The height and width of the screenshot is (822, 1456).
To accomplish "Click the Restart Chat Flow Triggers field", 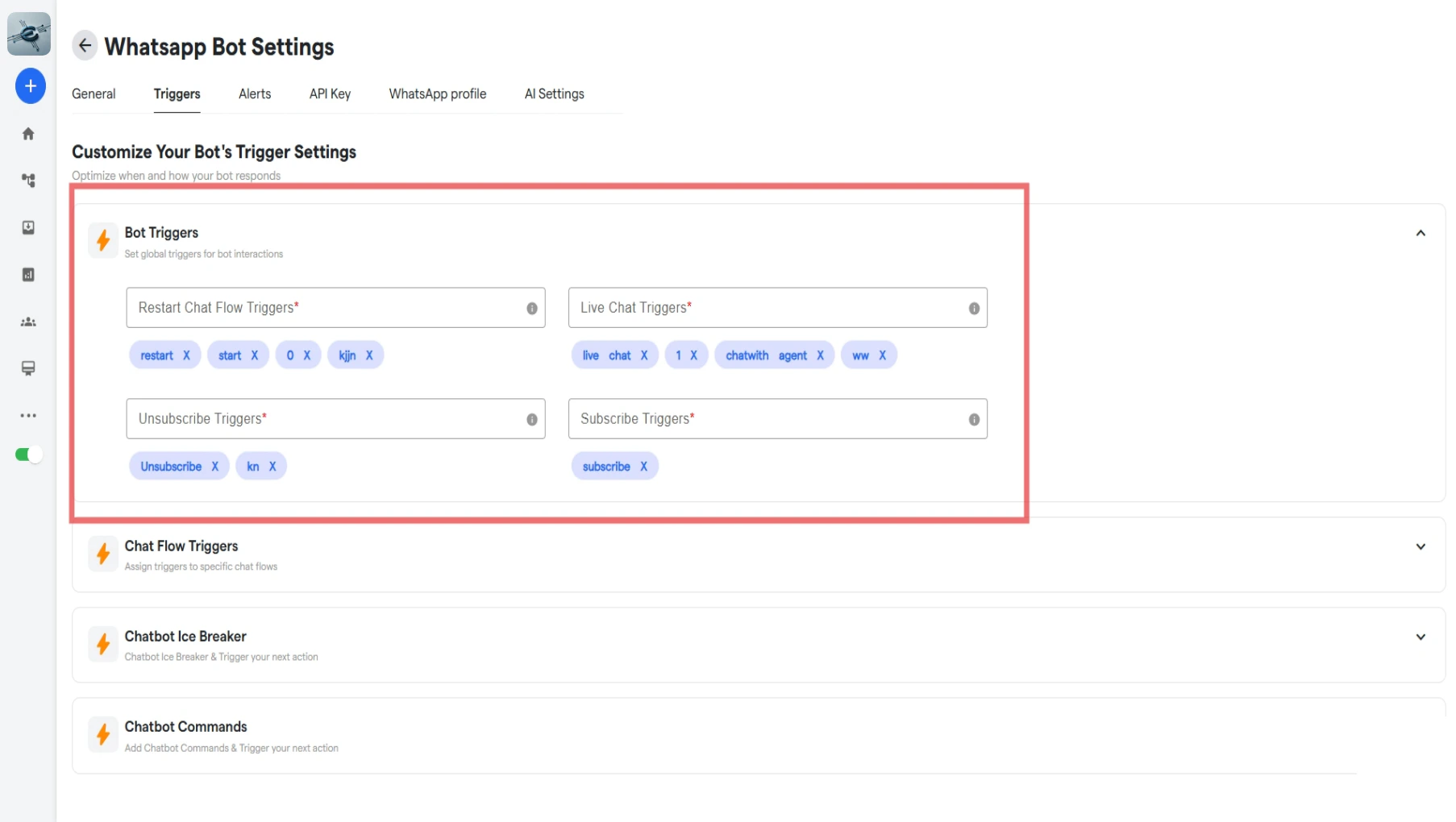I will click(335, 308).
